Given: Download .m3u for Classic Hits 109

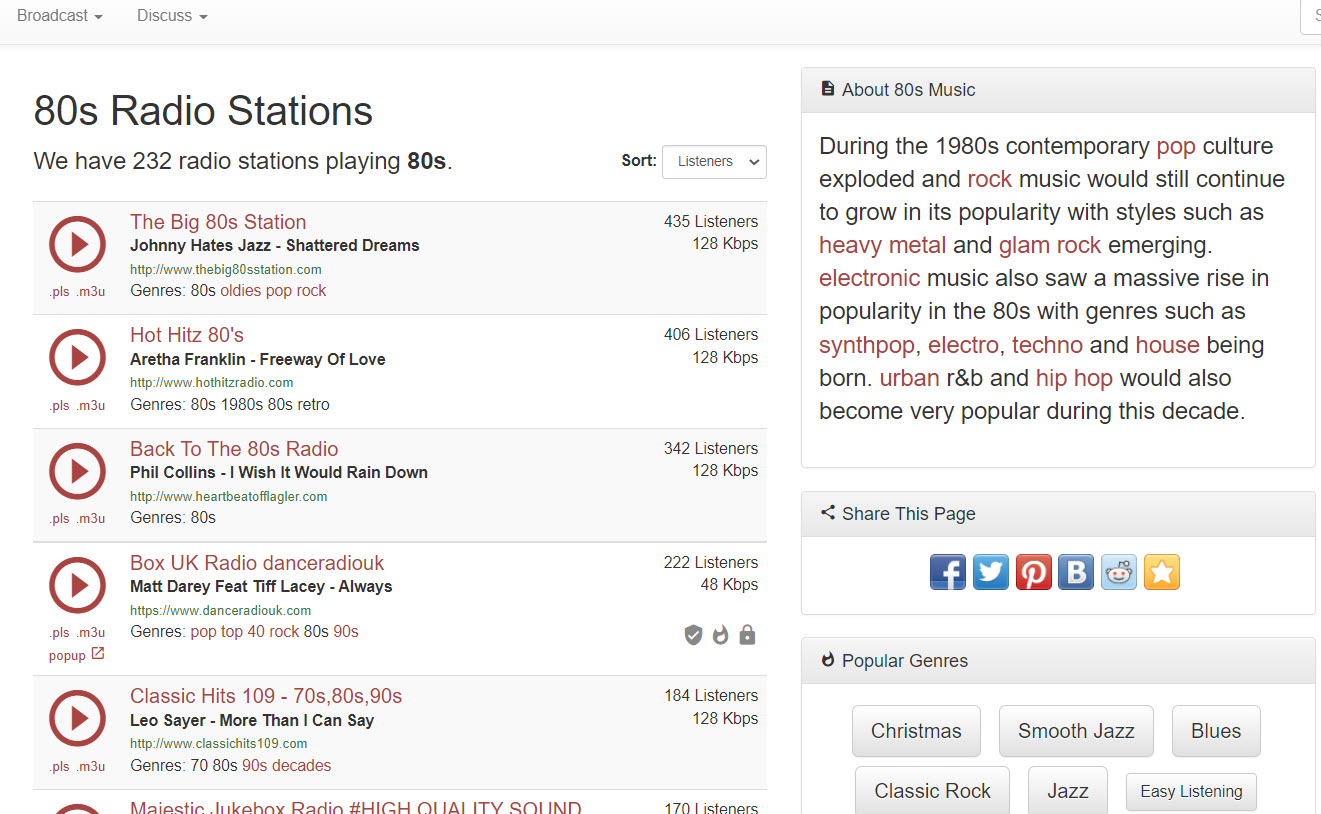Looking at the screenshot, I should (91, 767).
